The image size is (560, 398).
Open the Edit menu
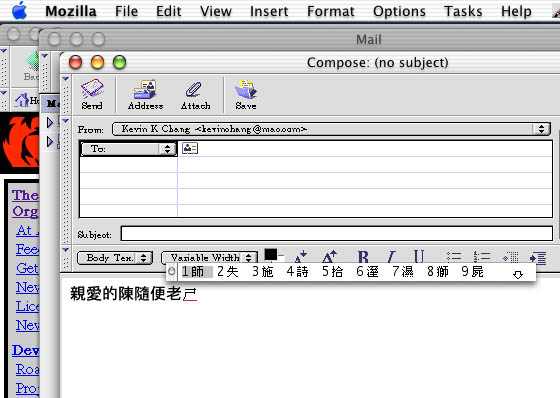[x=169, y=11]
